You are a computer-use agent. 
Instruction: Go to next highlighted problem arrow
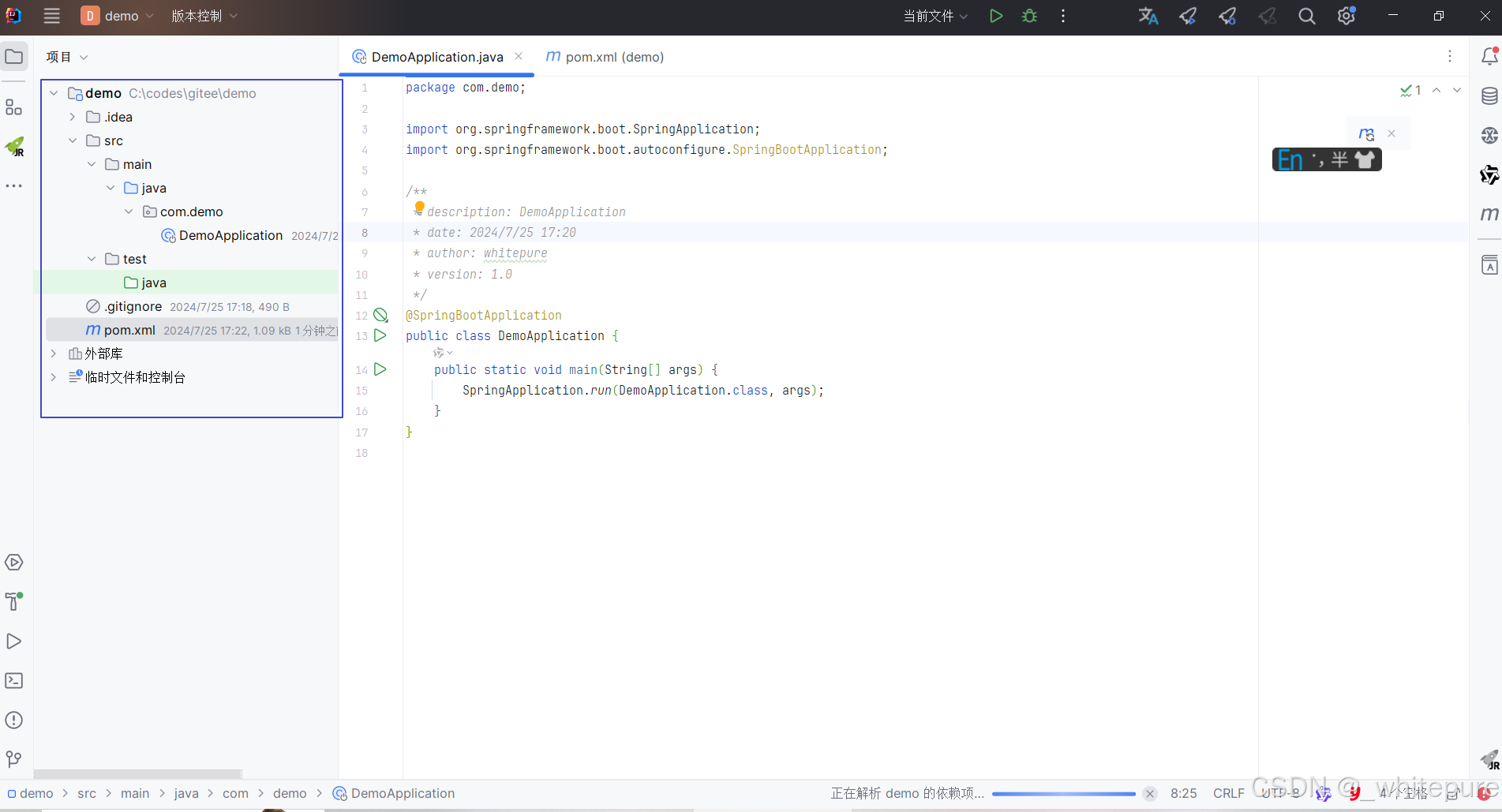coord(1457,90)
